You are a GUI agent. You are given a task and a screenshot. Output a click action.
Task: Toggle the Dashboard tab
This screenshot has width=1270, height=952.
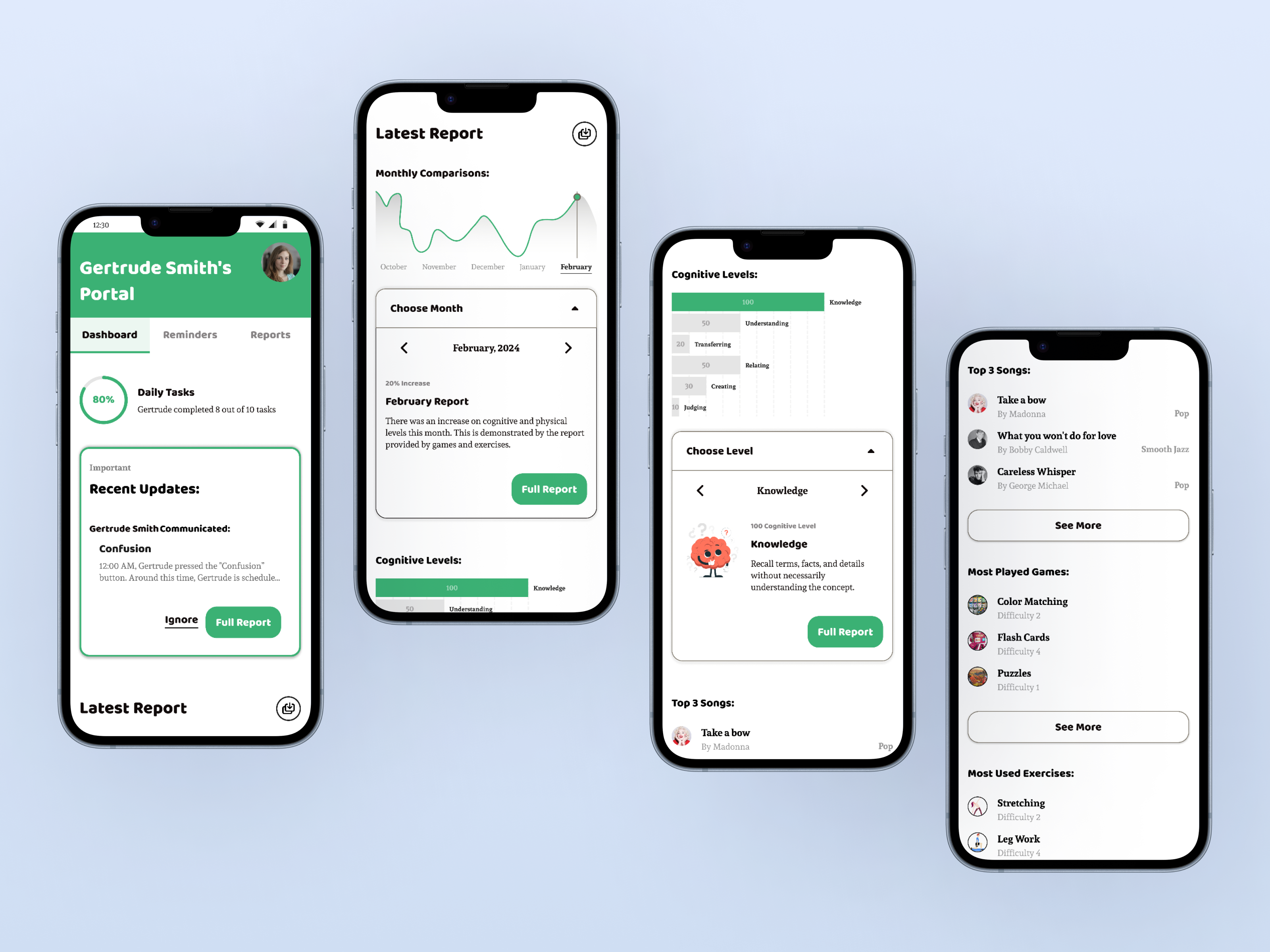110,334
